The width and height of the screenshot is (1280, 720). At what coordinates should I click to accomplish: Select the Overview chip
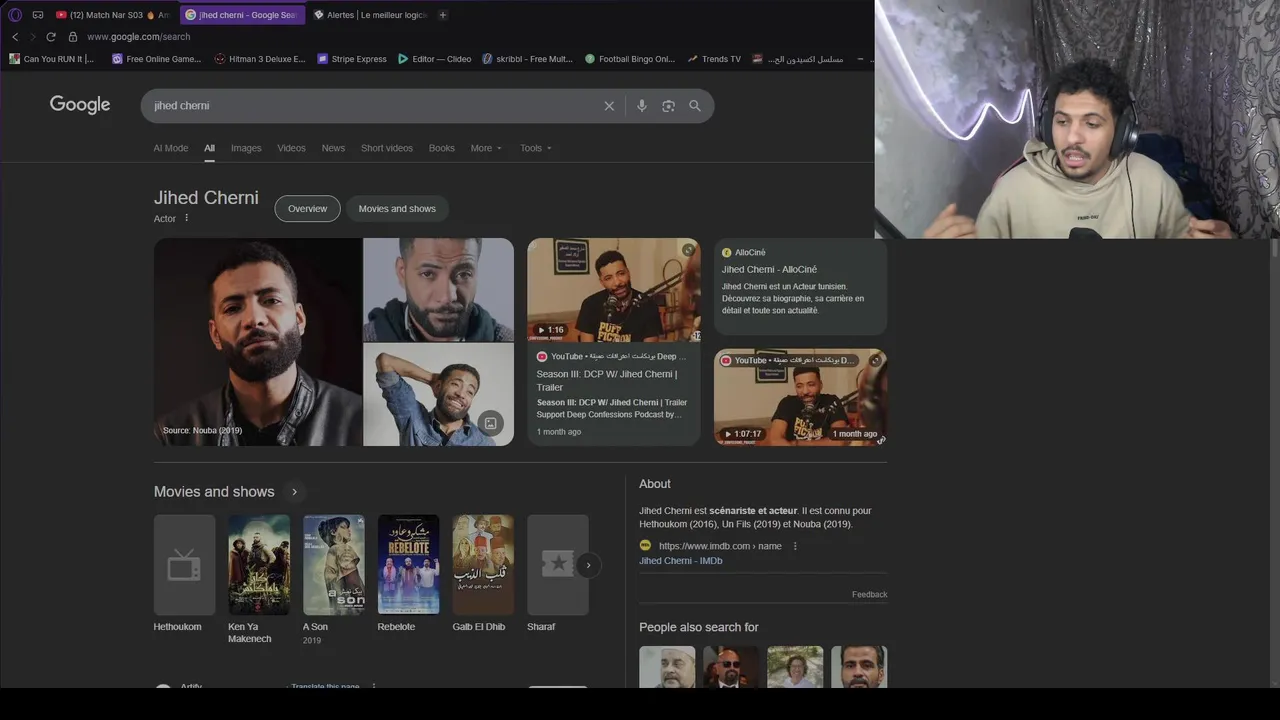coord(307,209)
